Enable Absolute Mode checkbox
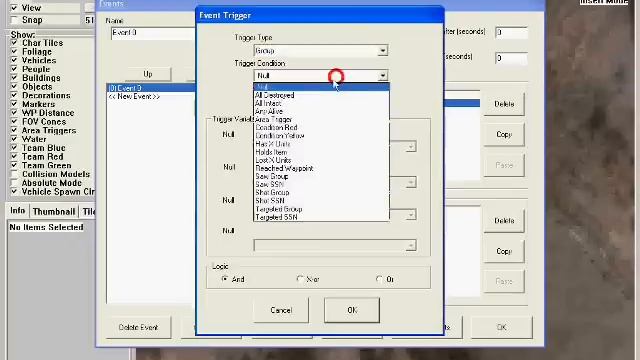 coord(14,183)
